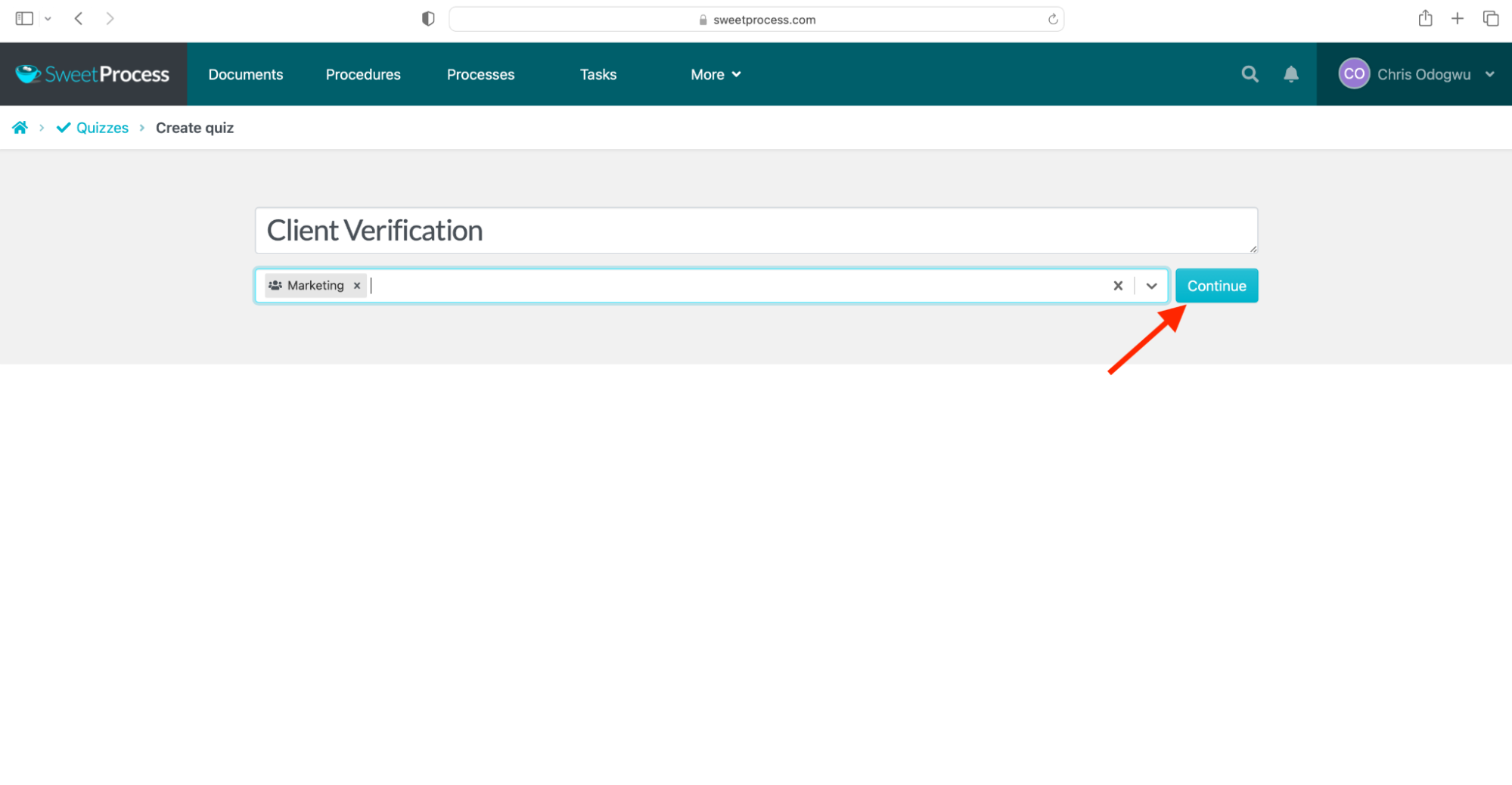Click the Client Verification title field

tap(756, 231)
